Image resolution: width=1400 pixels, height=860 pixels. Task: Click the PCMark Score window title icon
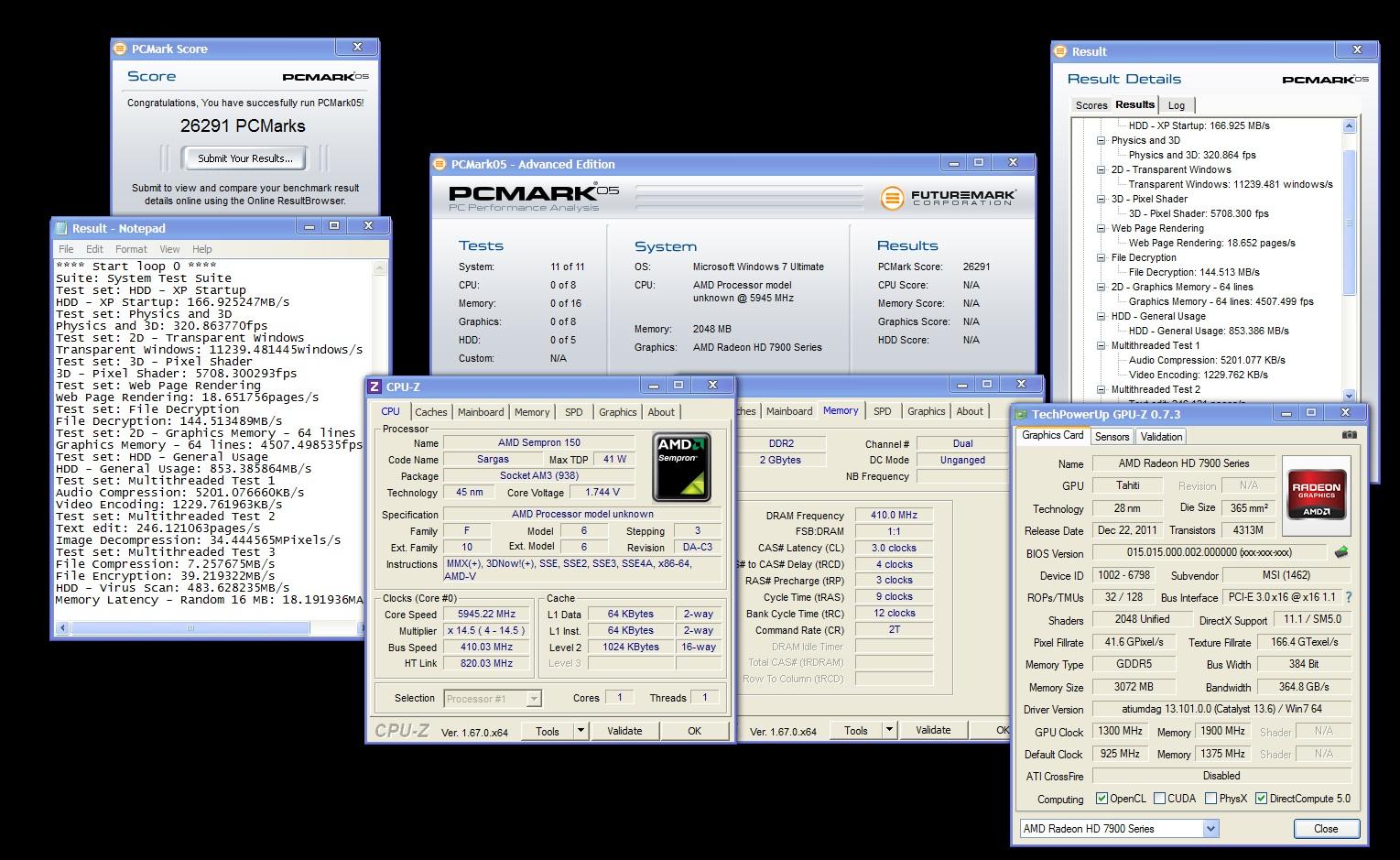coord(122,49)
